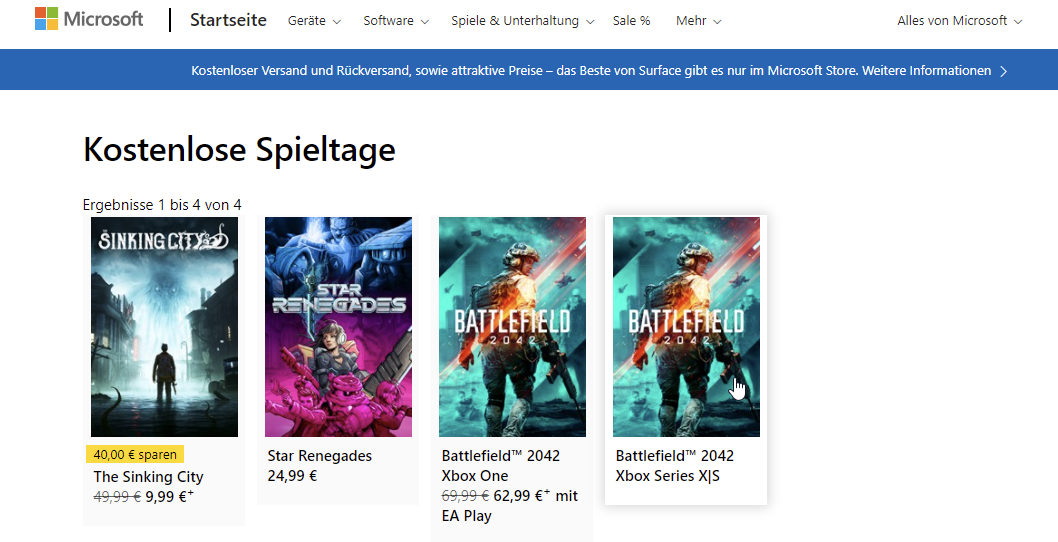Viewport: 1058px width, 542px height.
Task: Click the Microsoft logo
Action: coord(89,20)
